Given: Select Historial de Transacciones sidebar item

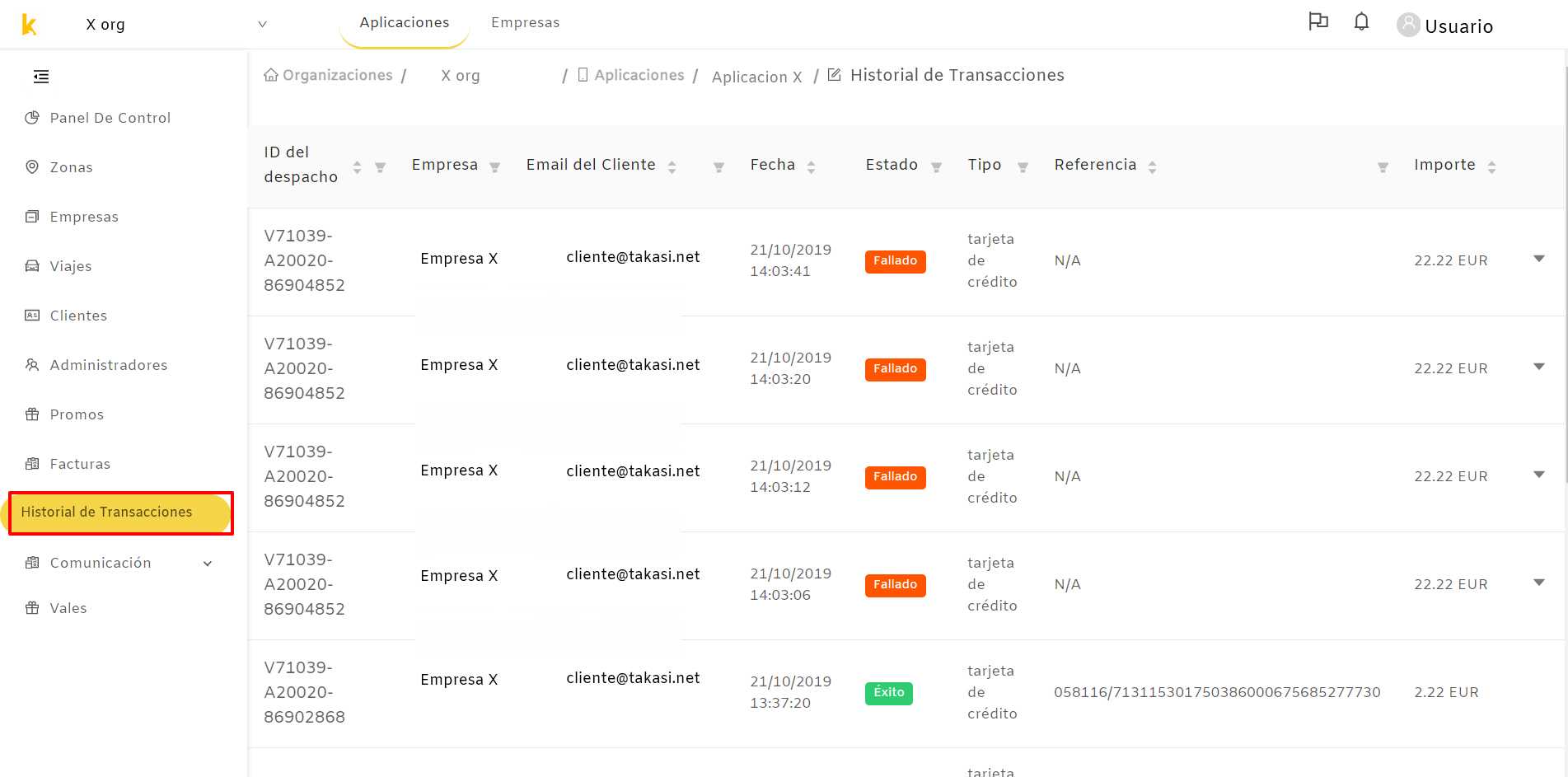Looking at the screenshot, I should coord(121,513).
